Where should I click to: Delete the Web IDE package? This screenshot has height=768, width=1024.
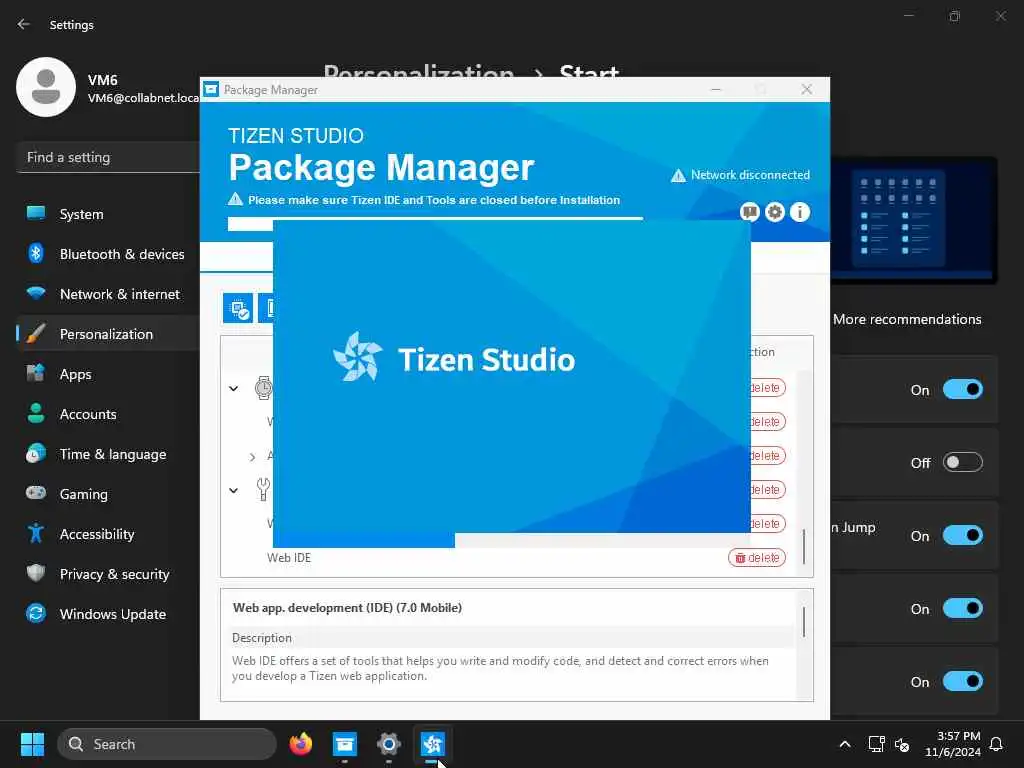tap(757, 558)
